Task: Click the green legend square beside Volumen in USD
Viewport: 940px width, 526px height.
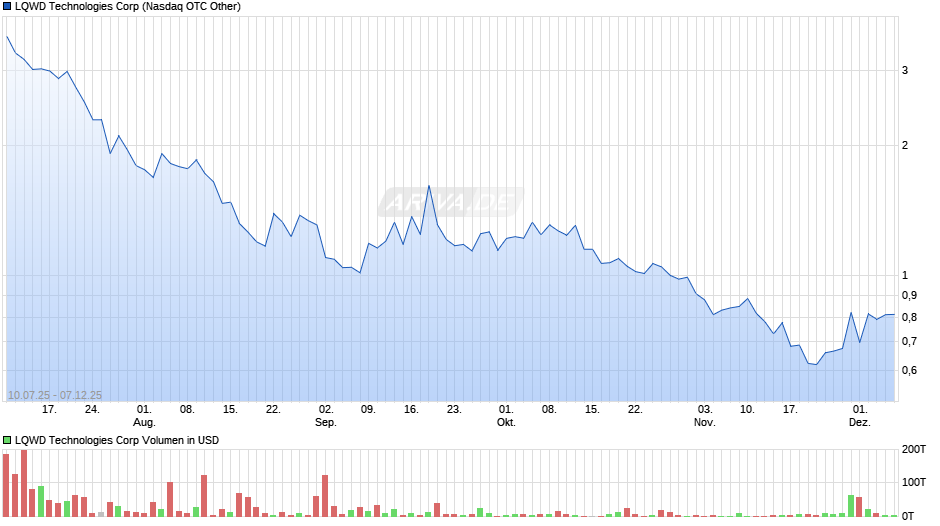Action: coord(7,440)
